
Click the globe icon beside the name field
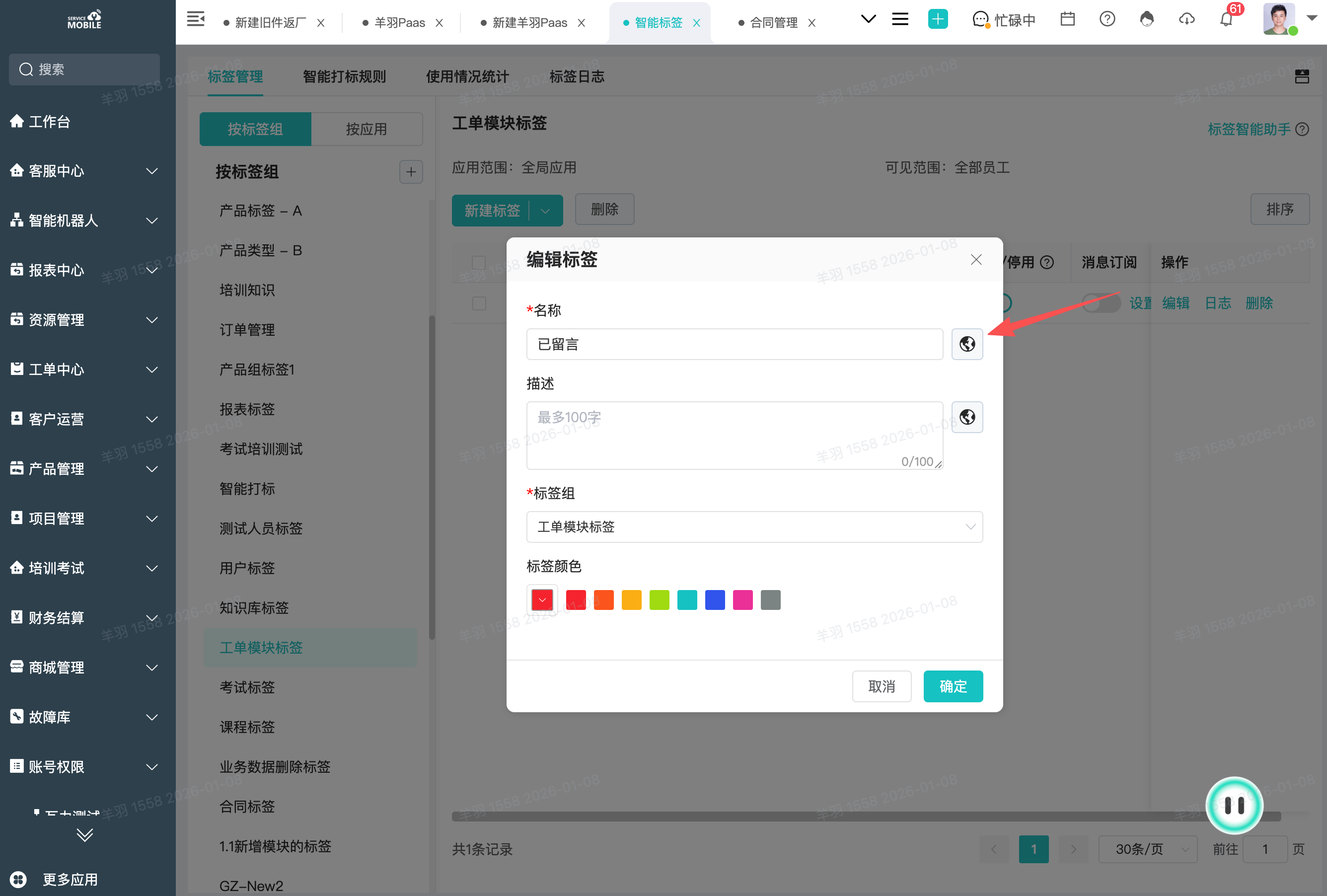[967, 344]
